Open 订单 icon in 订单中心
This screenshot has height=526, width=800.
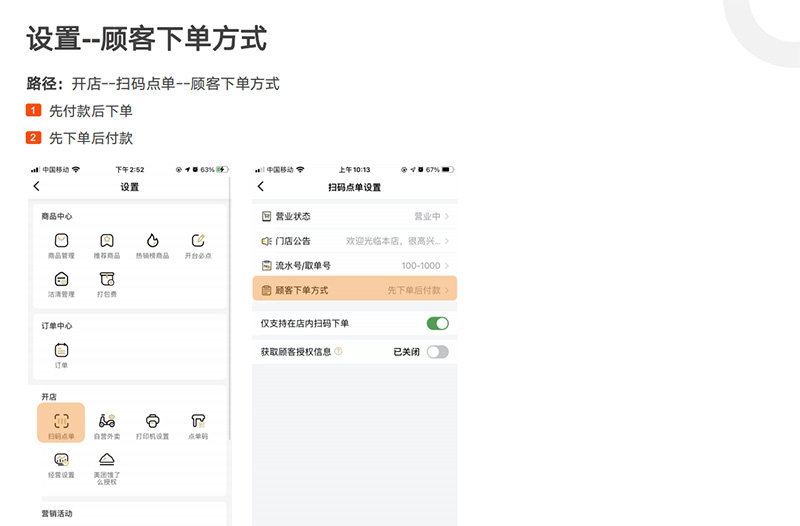pos(61,350)
